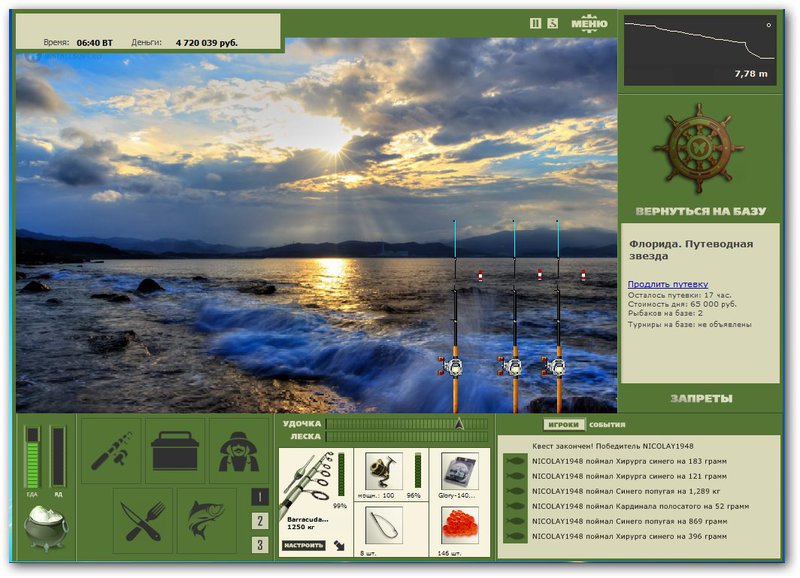Click fish icon beside Хирурга синего 396 грамм
This screenshot has width=800, height=578.
[x=515, y=536]
